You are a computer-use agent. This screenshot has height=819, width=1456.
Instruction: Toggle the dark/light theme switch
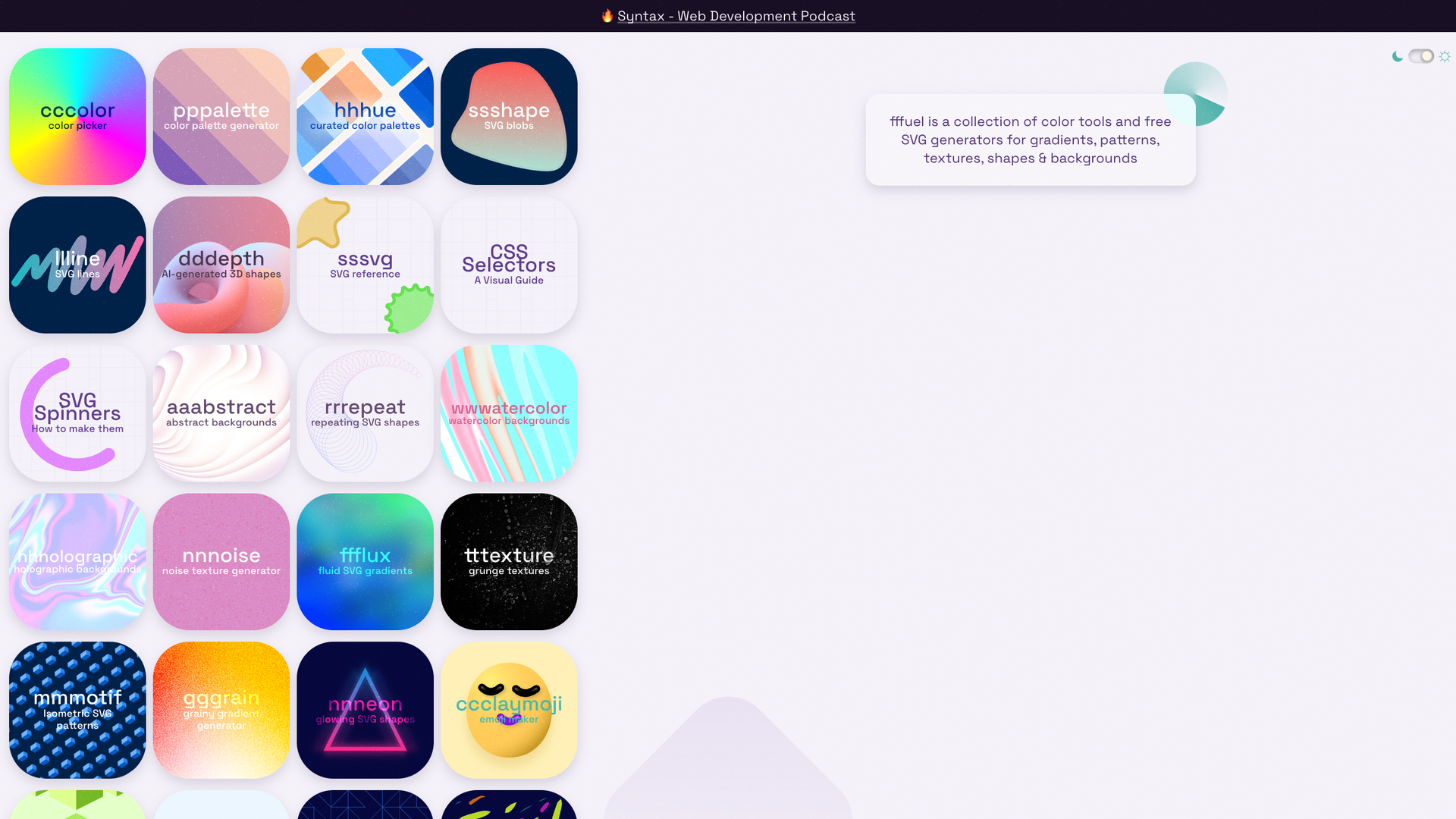[1420, 56]
